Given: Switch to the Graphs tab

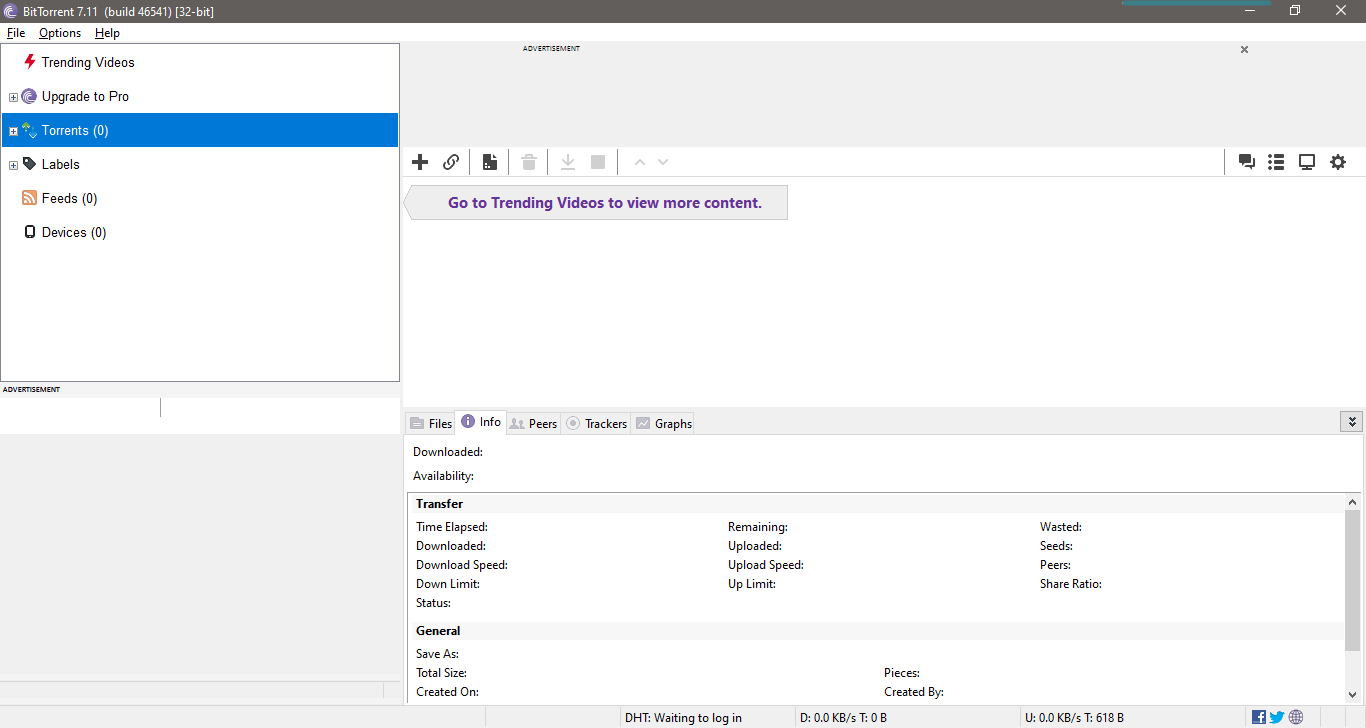Looking at the screenshot, I should tap(663, 423).
